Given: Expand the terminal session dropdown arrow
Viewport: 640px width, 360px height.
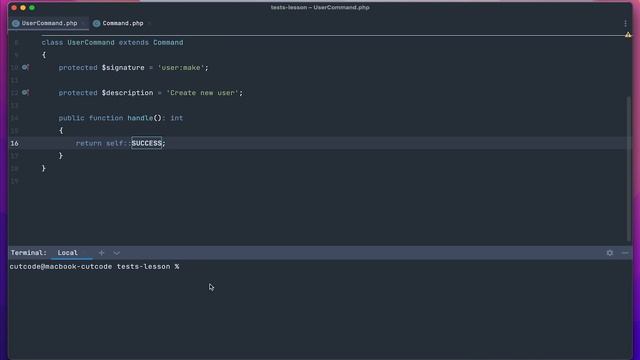Looking at the screenshot, I should [x=117, y=253].
